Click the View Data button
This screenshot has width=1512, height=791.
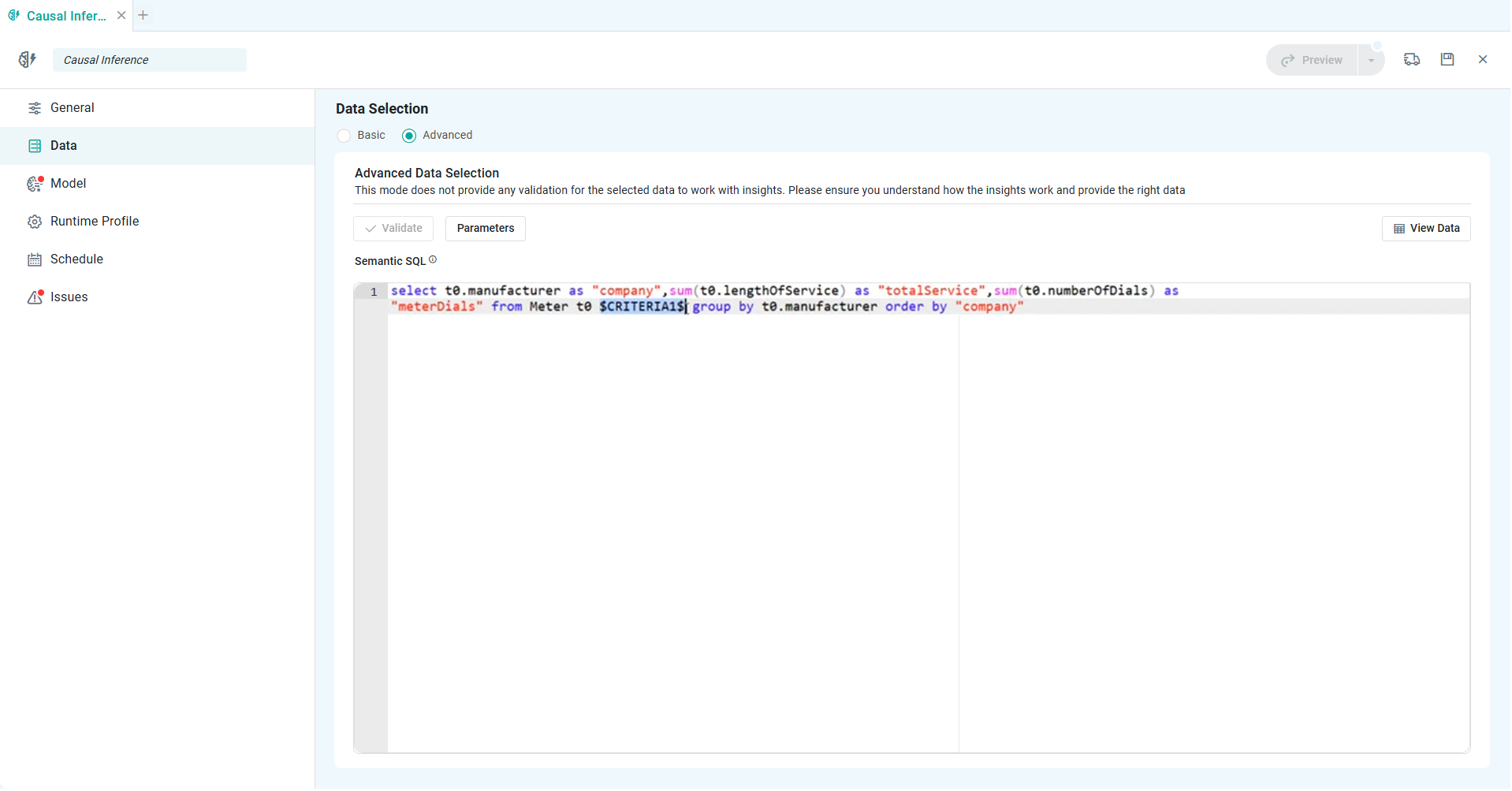(x=1426, y=229)
